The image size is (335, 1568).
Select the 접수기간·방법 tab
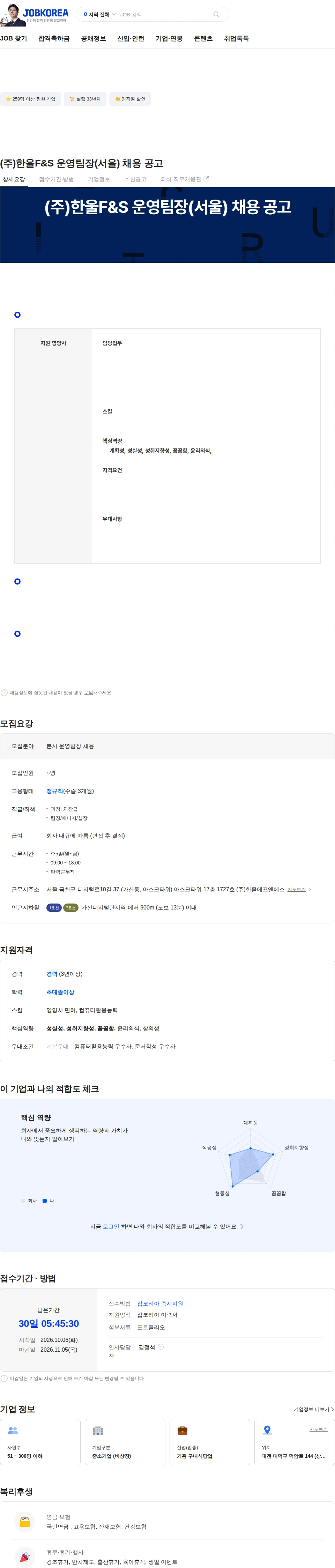57,179
